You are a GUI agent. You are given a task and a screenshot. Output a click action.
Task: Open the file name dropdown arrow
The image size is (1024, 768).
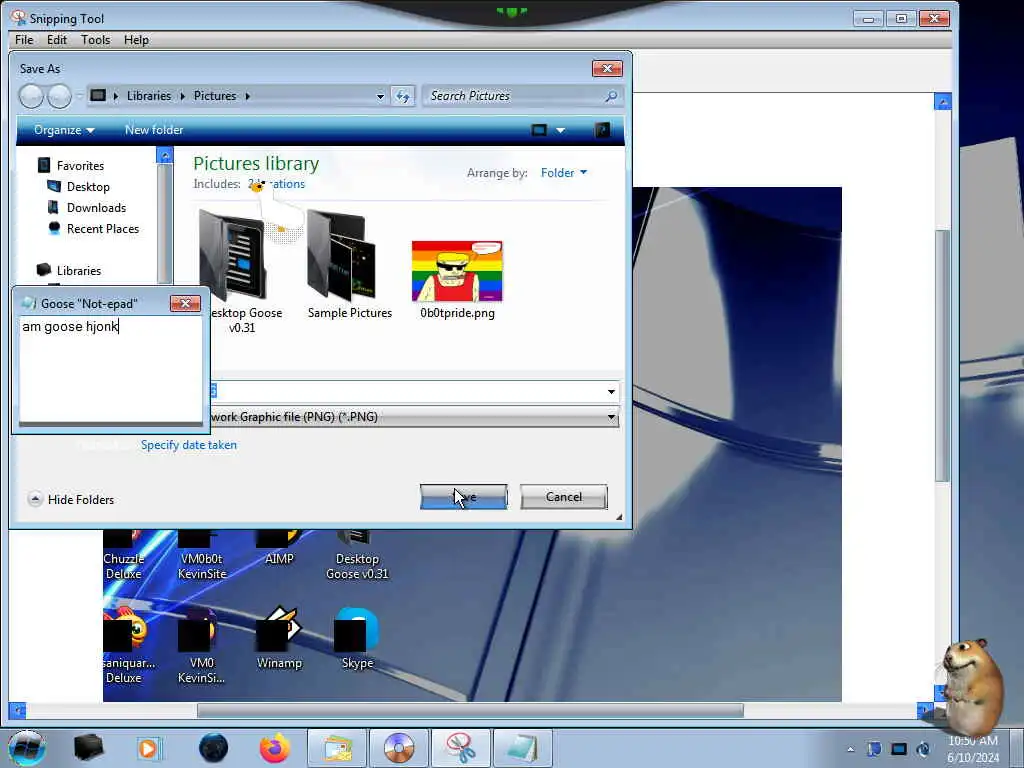[x=611, y=392]
